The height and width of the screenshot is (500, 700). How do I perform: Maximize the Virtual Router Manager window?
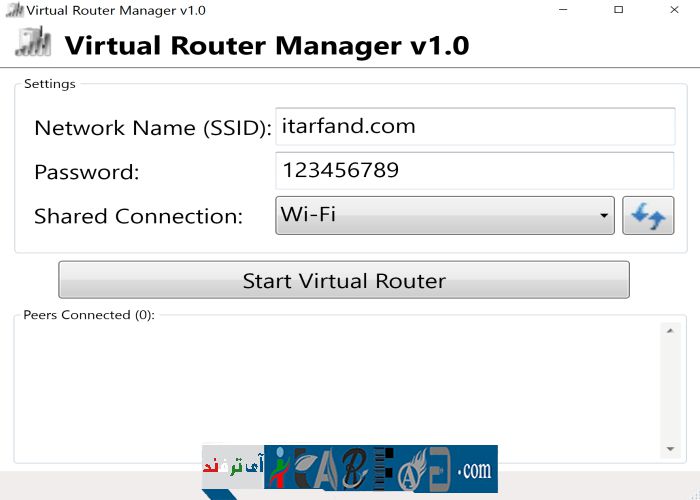point(619,10)
